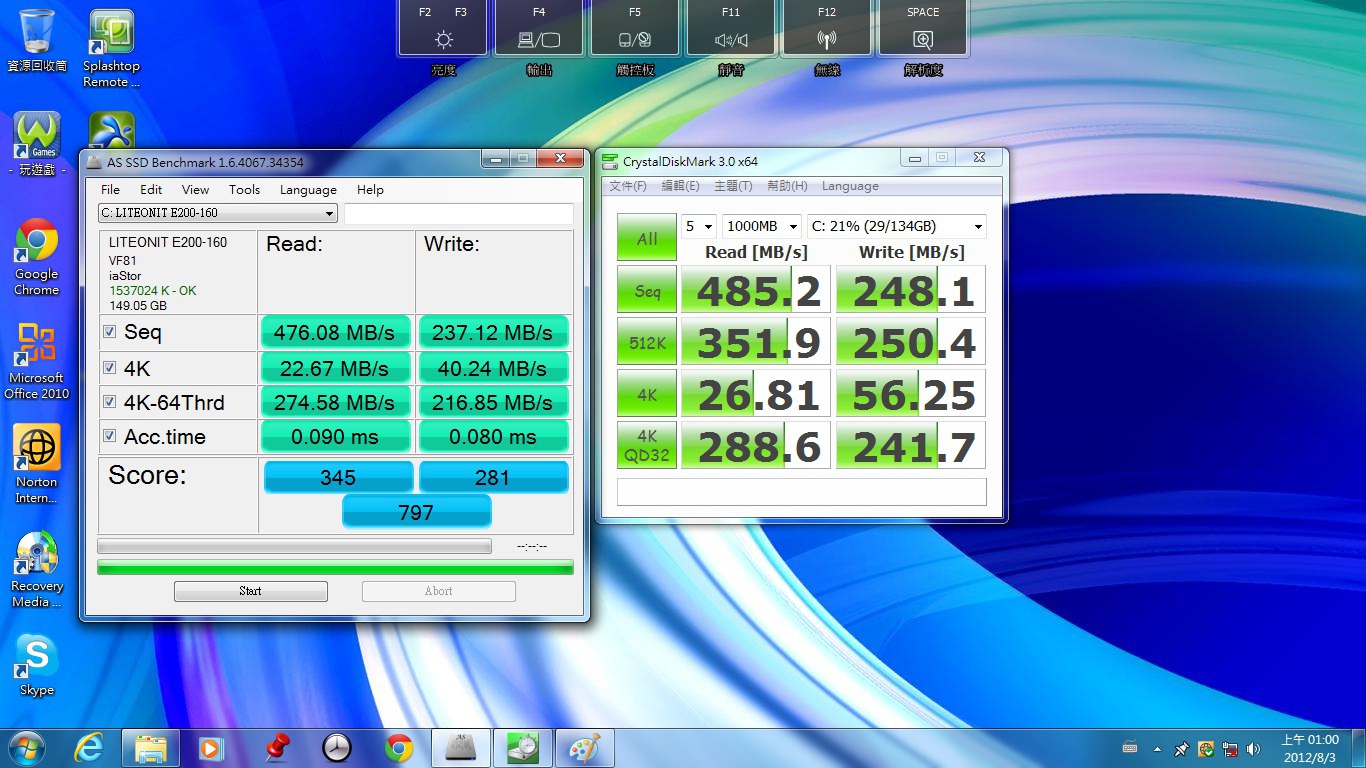Open the C: 21% drive selection dropdown
1366x768 pixels.
(x=896, y=227)
